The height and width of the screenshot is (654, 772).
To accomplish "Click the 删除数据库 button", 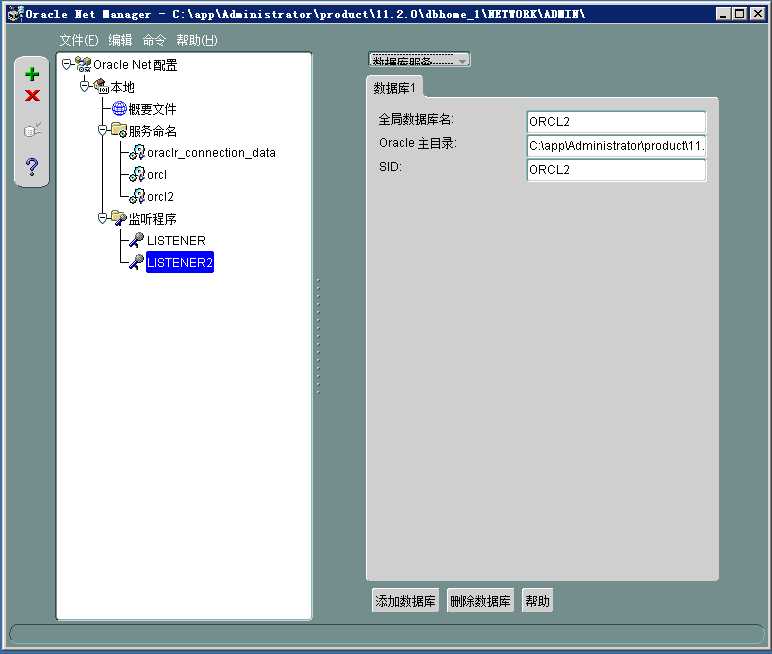I will 480,600.
